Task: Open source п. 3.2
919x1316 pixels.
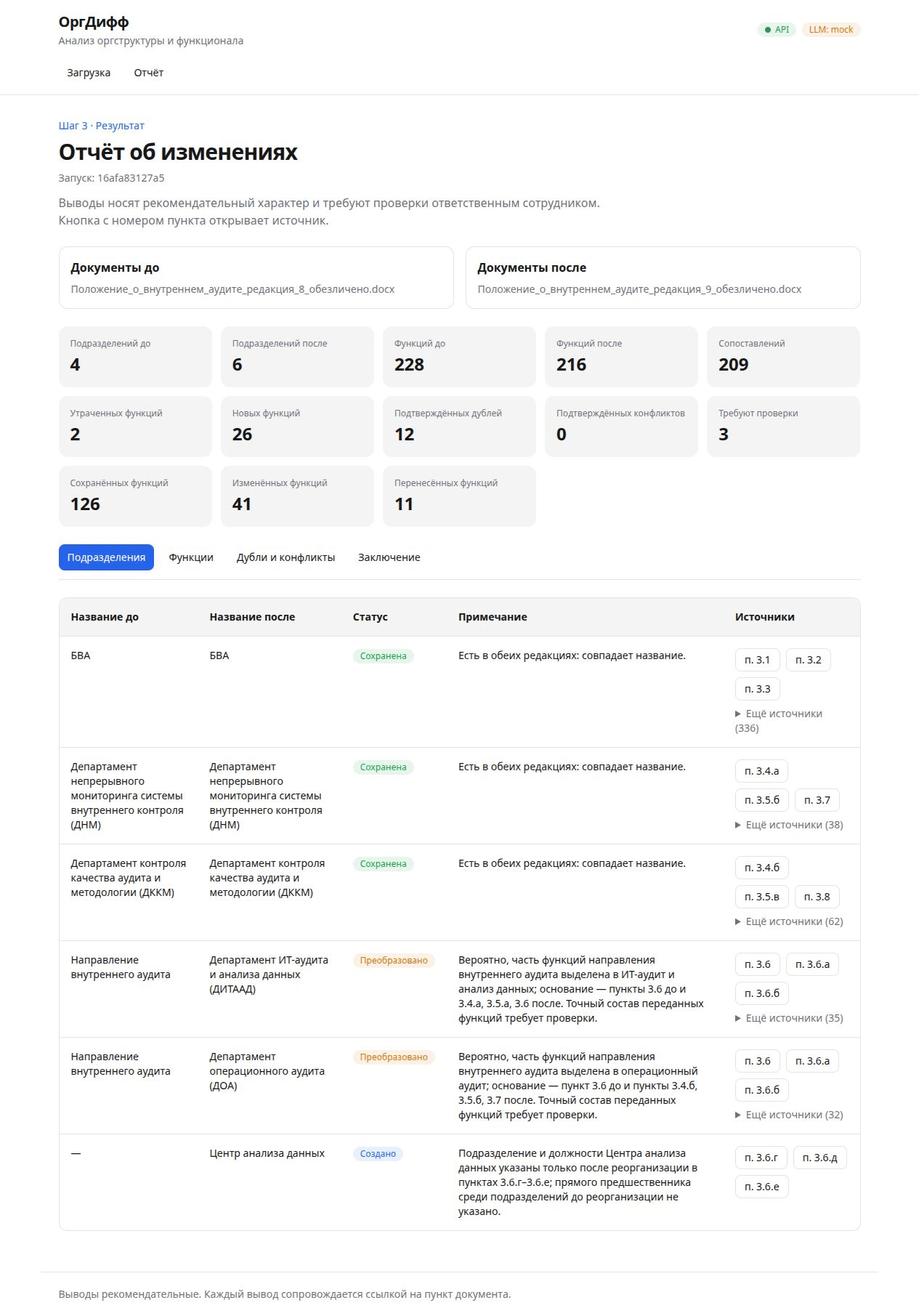Action: 808,660
